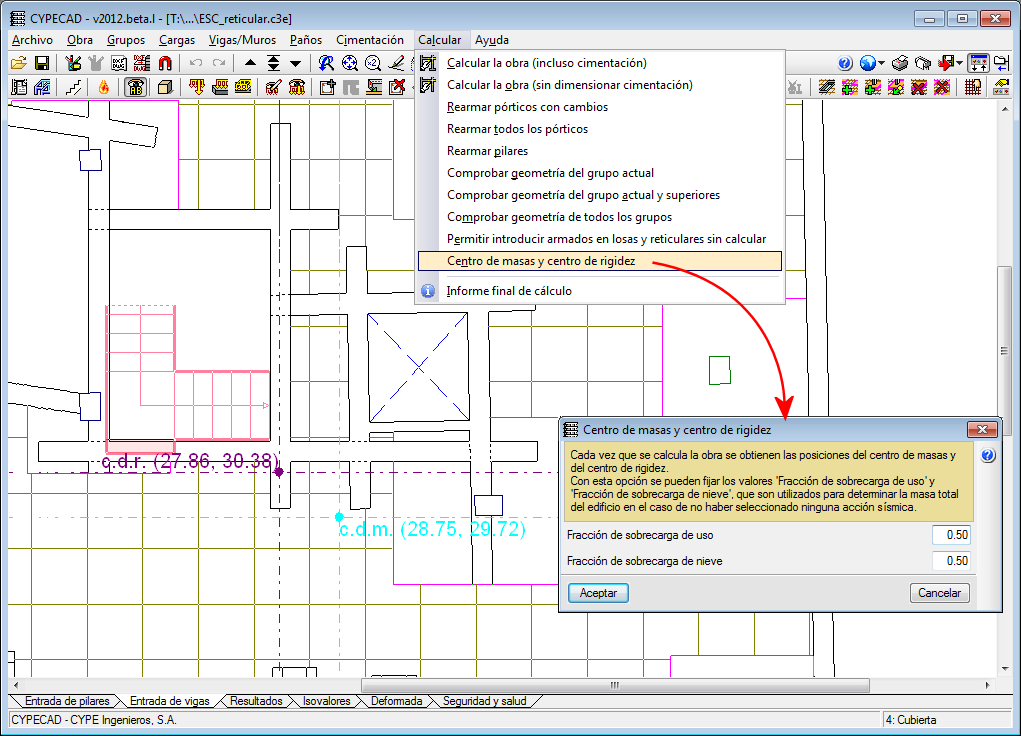
Task: Click the horizontal scrollbar thumb
Action: [x=615, y=685]
